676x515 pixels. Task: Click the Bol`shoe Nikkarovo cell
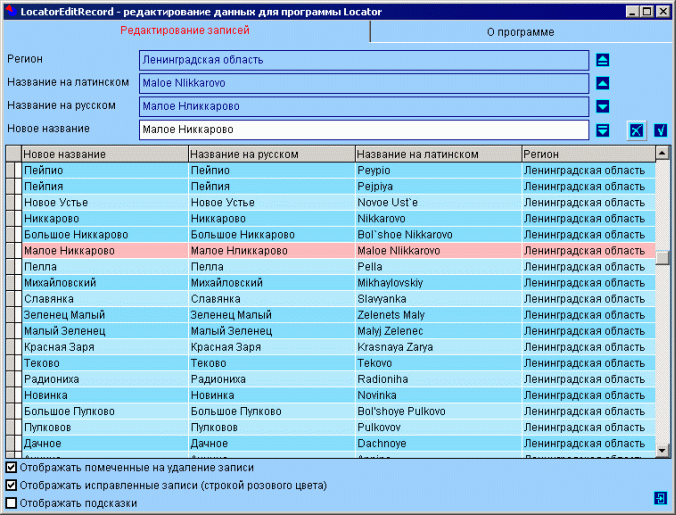tap(438, 234)
